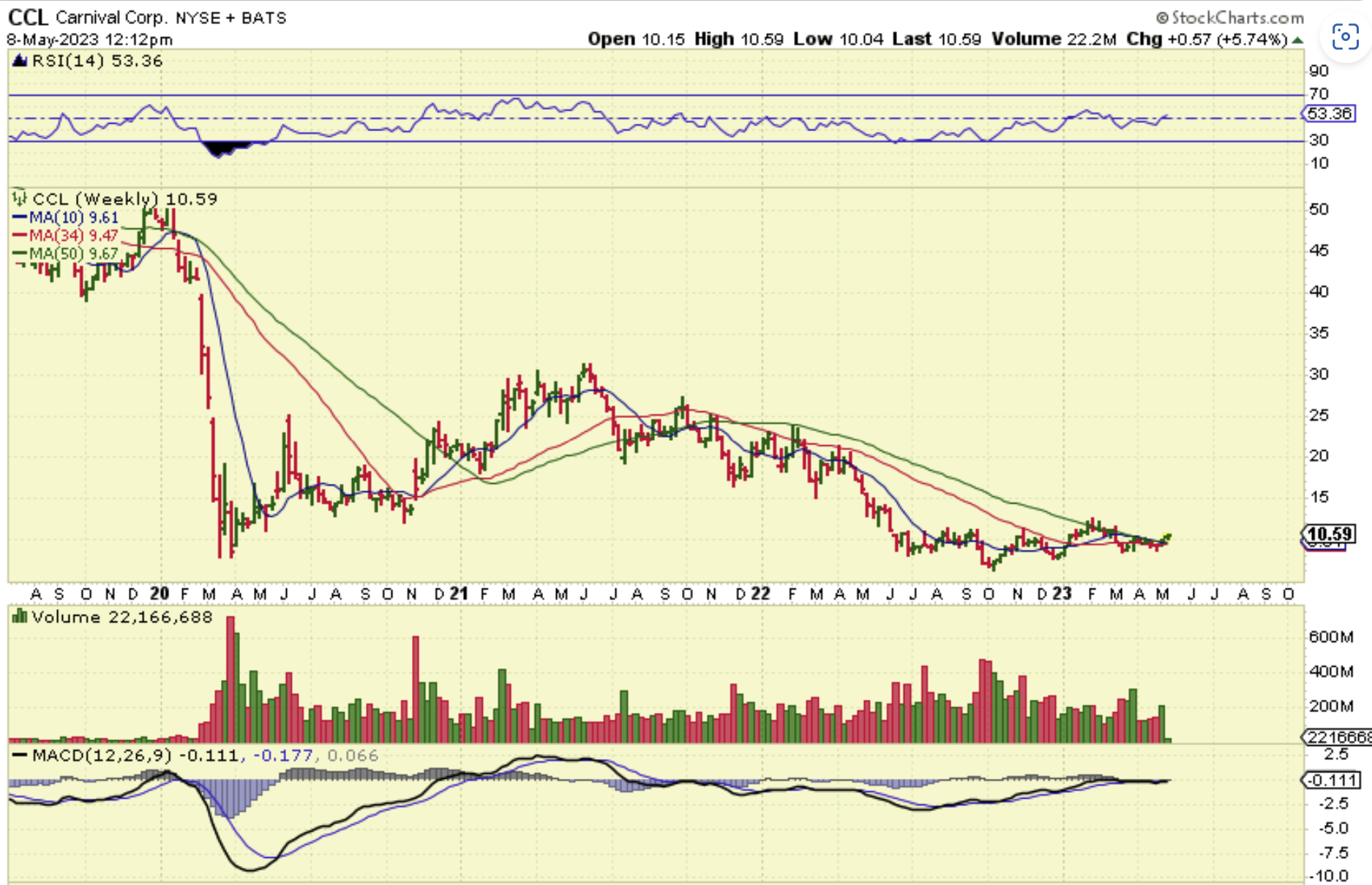Screen dimensions: 1372x885
Task: Click the green MA(50) legend entry
Action: pos(66,253)
